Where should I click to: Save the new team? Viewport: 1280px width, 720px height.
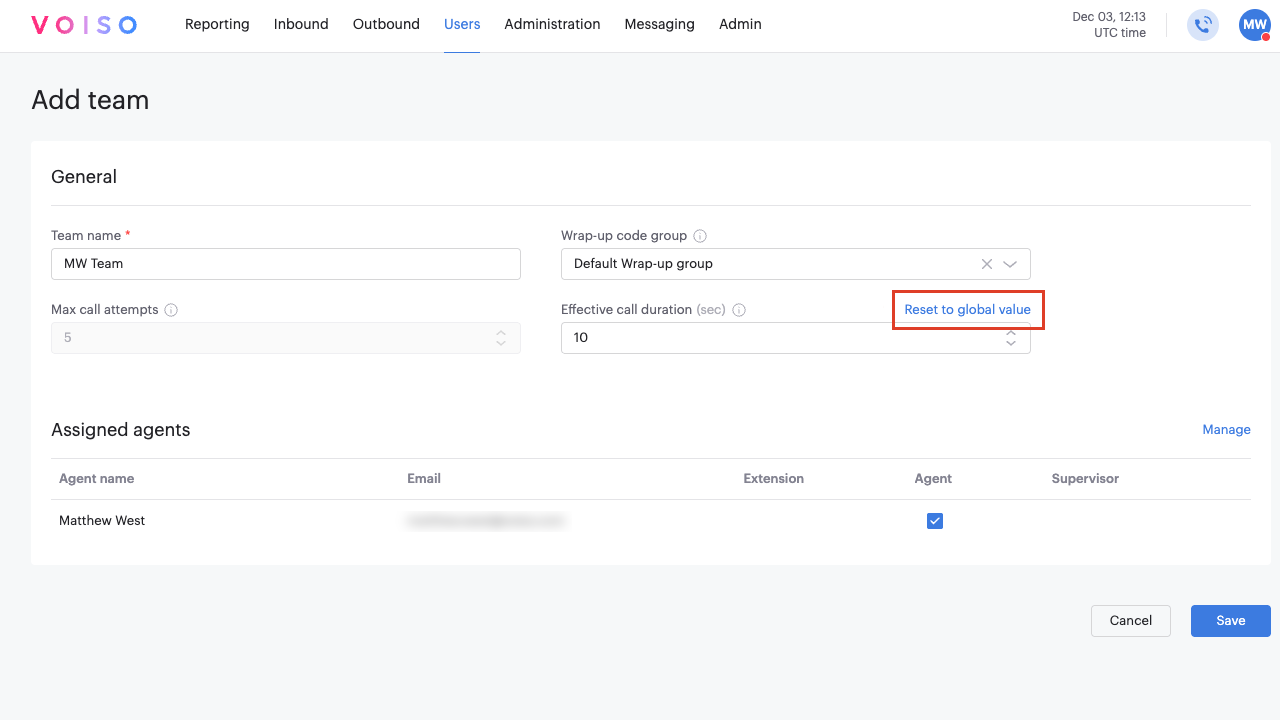(1230, 621)
